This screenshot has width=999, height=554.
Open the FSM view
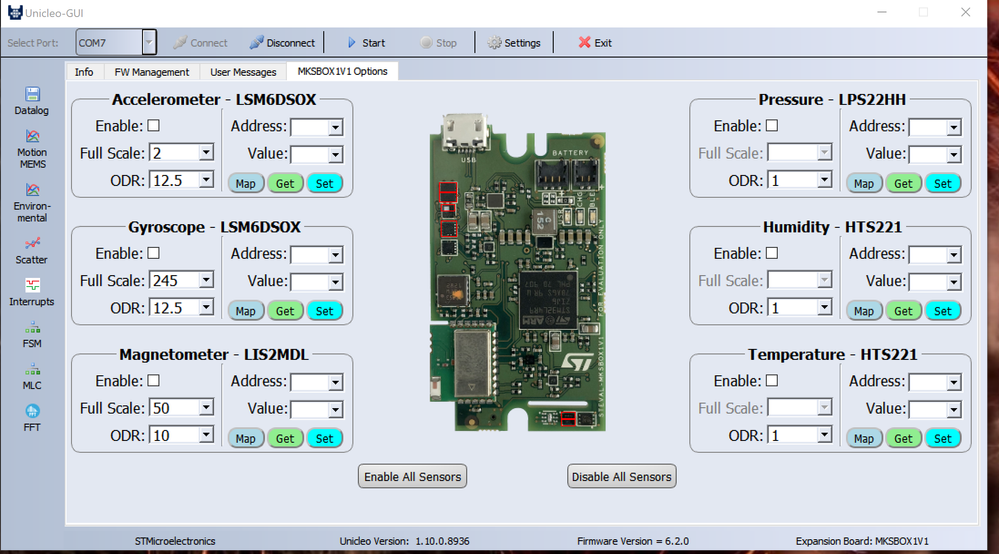click(32, 335)
